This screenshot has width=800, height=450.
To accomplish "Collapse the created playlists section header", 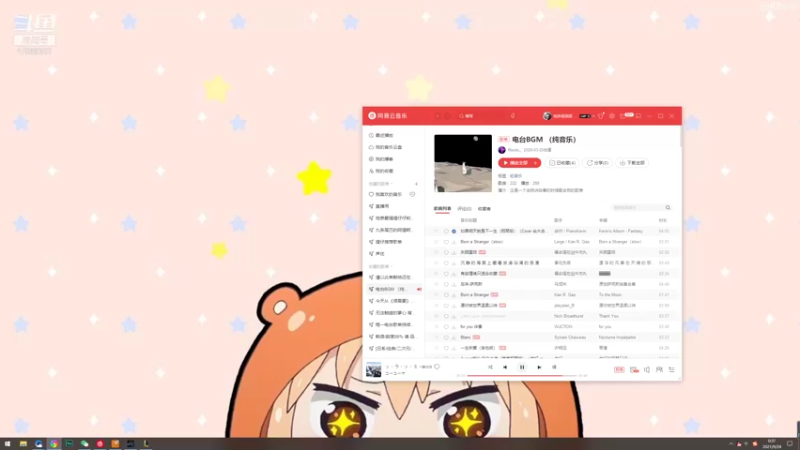I will [381, 184].
